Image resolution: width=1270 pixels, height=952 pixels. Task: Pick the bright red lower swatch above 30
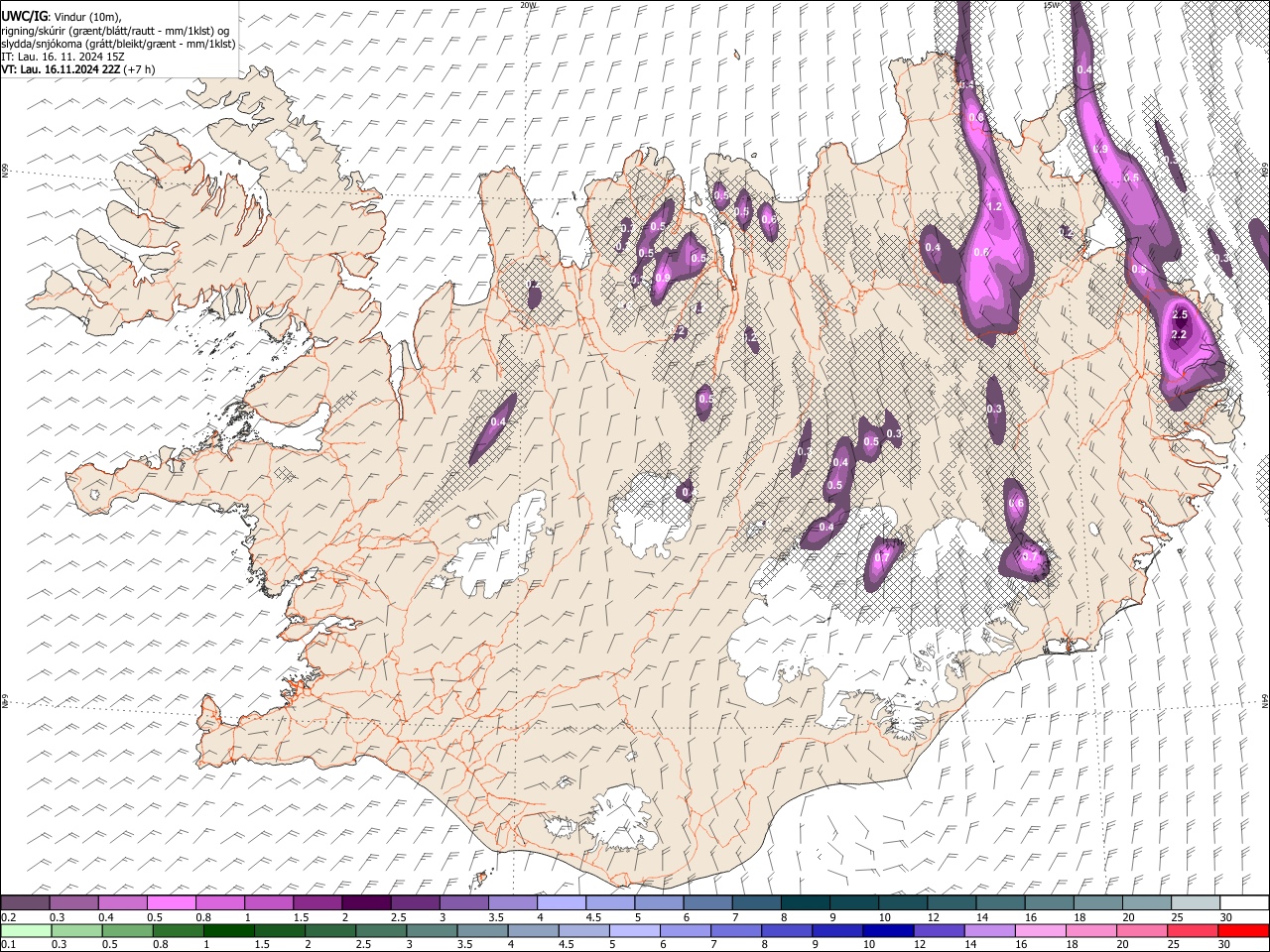click(1243, 930)
